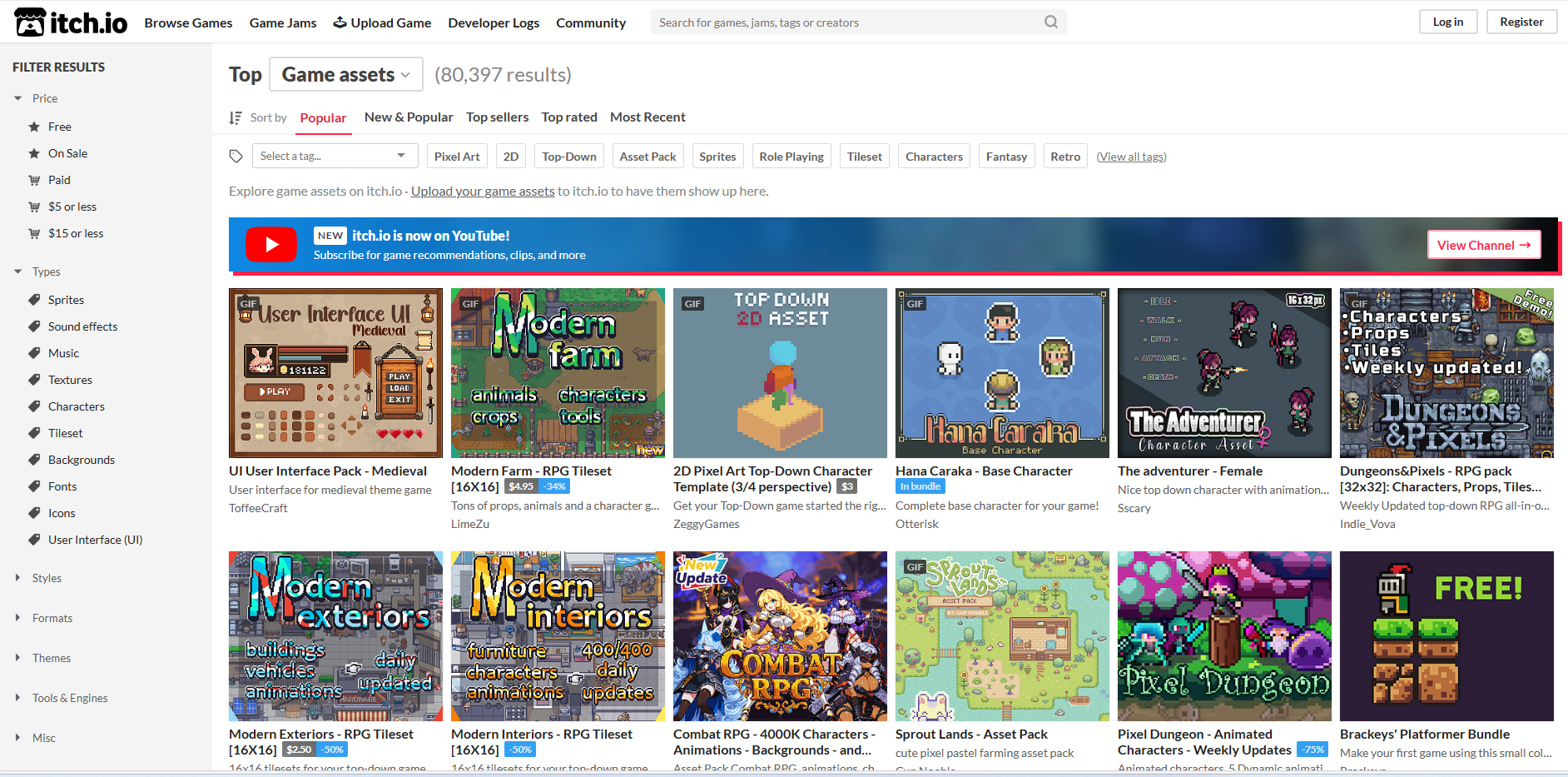The image size is (1568, 777).
Task: Click the star icon next to On Sale
Action: [34, 153]
